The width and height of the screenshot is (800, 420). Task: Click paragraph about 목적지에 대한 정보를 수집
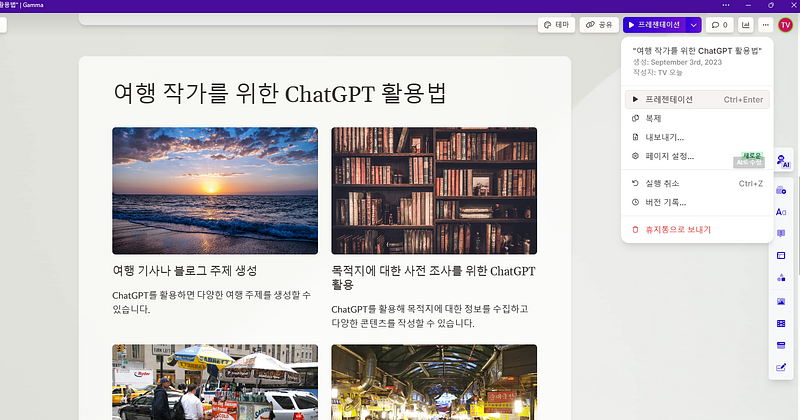[430, 316]
